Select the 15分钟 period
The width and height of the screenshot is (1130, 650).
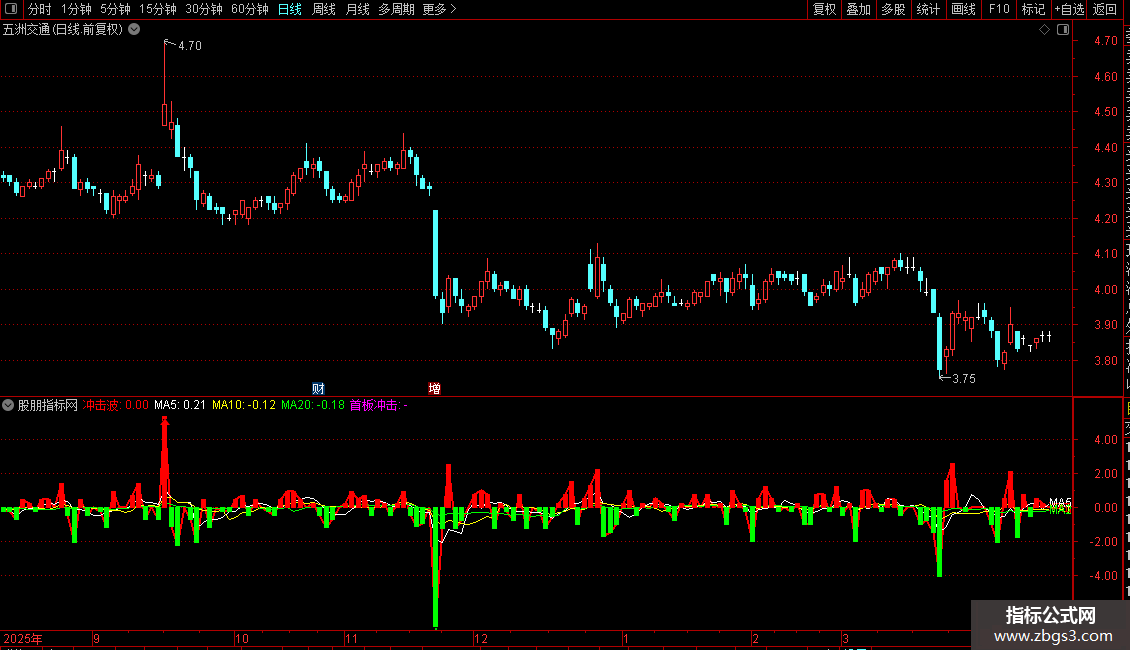158,9
